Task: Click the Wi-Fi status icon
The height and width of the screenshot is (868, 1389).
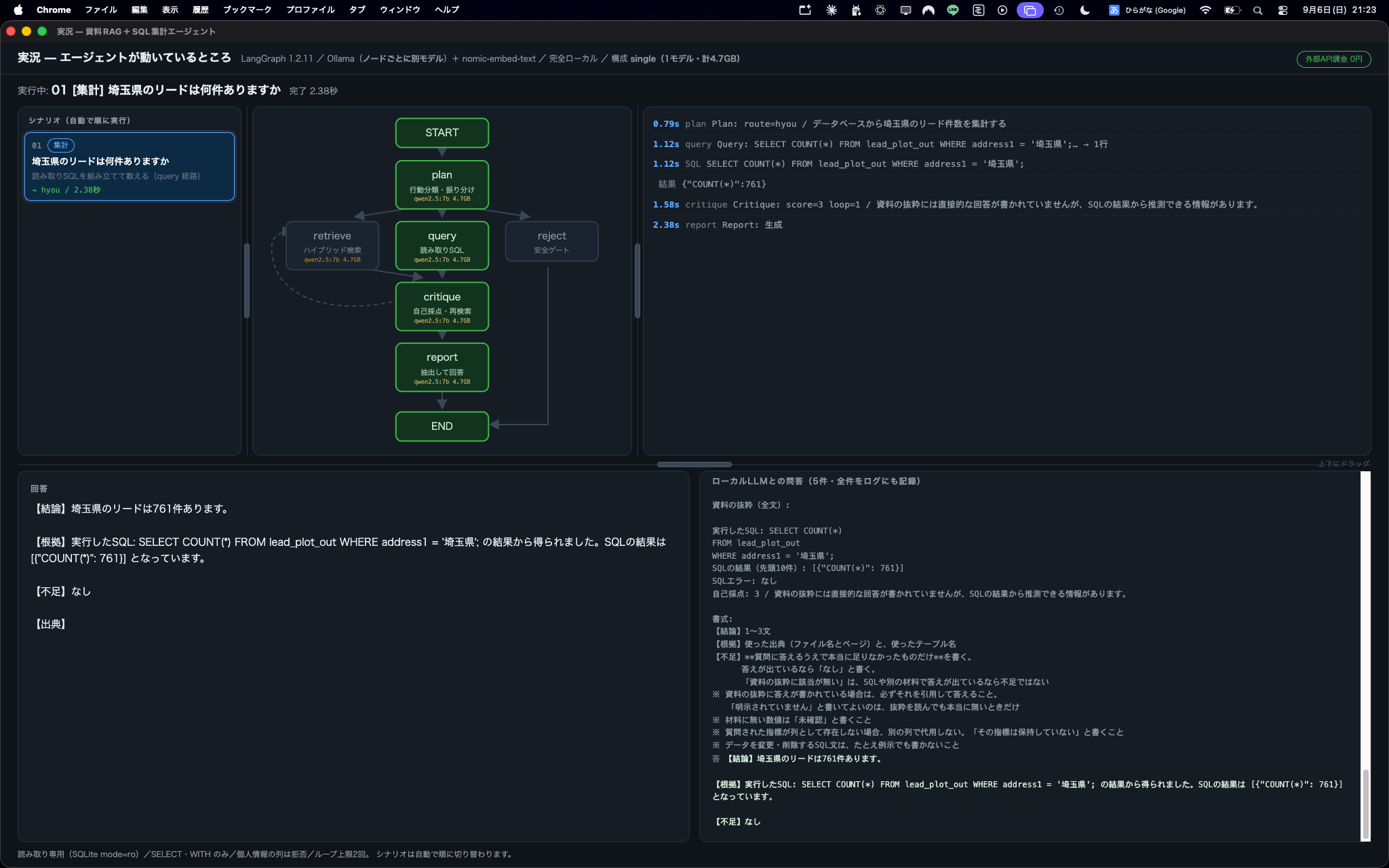Action: click(x=1205, y=10)
